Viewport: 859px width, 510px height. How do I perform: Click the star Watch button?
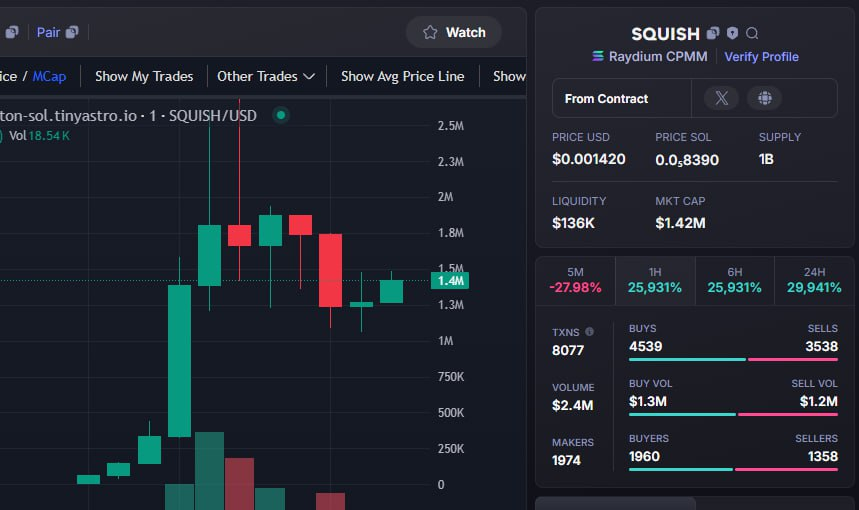(454, 32)
